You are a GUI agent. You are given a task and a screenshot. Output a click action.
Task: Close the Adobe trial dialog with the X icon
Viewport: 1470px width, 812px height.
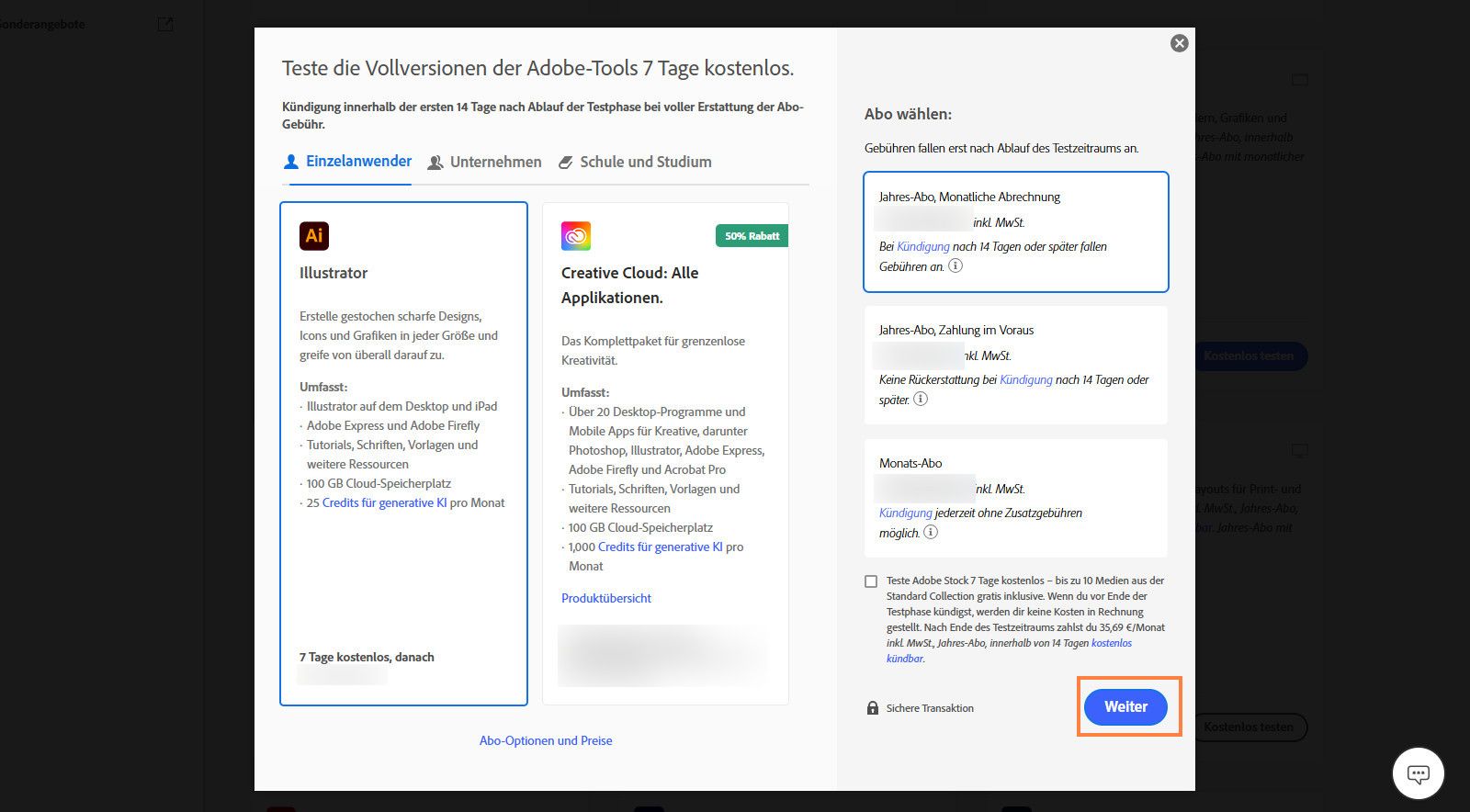point(1180,43)
